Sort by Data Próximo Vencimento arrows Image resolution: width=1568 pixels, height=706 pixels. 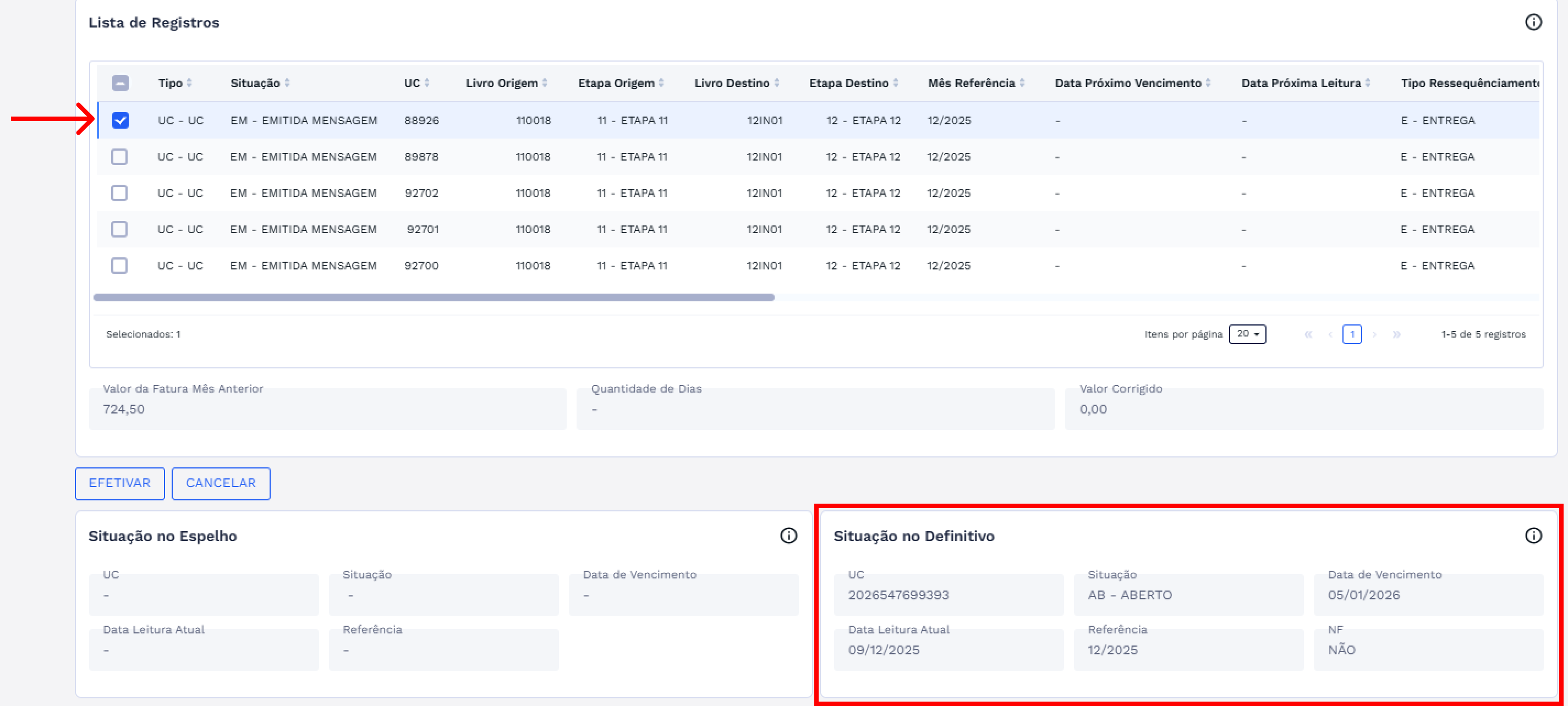(x=1208, y=82)
